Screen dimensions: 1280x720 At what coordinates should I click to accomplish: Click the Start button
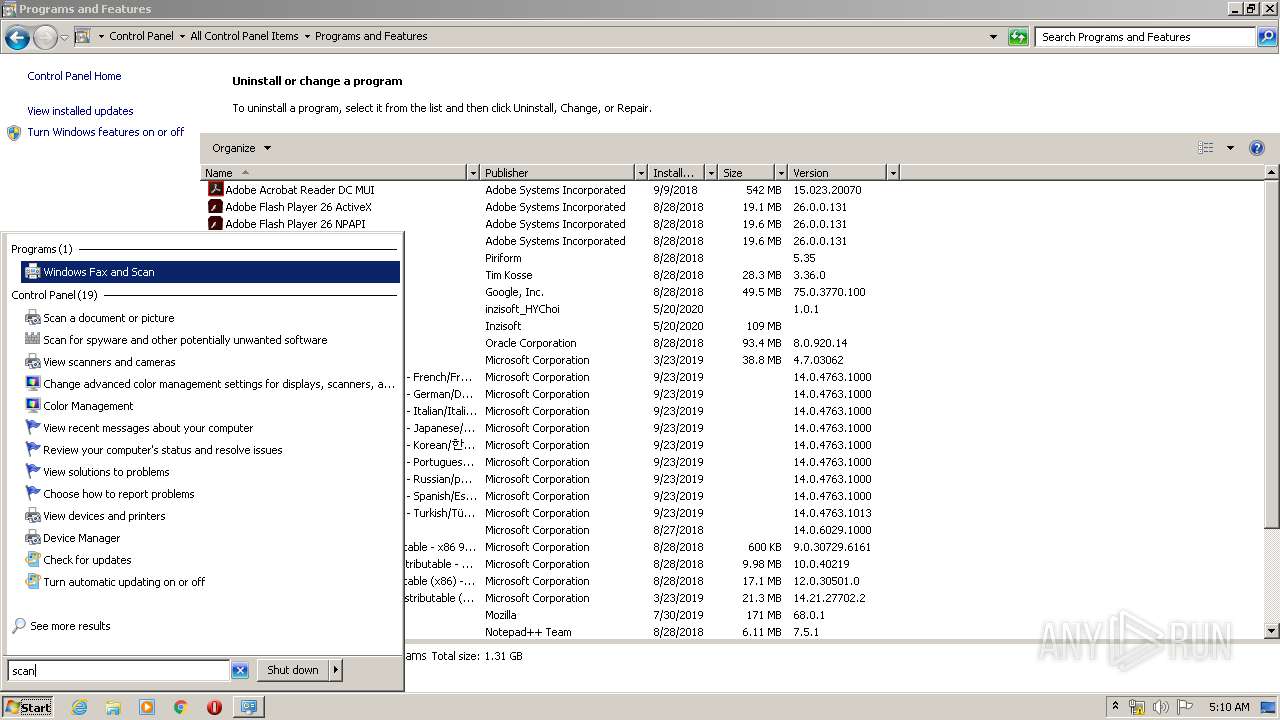pos(27,707)
